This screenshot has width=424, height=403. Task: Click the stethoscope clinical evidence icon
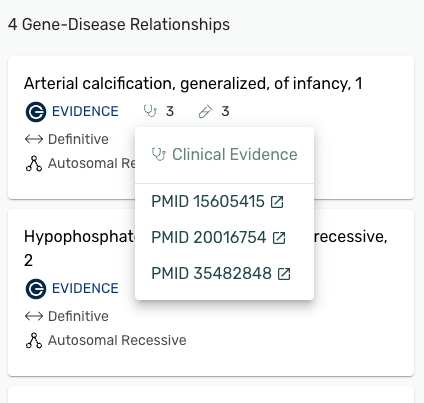coord(150,111)
